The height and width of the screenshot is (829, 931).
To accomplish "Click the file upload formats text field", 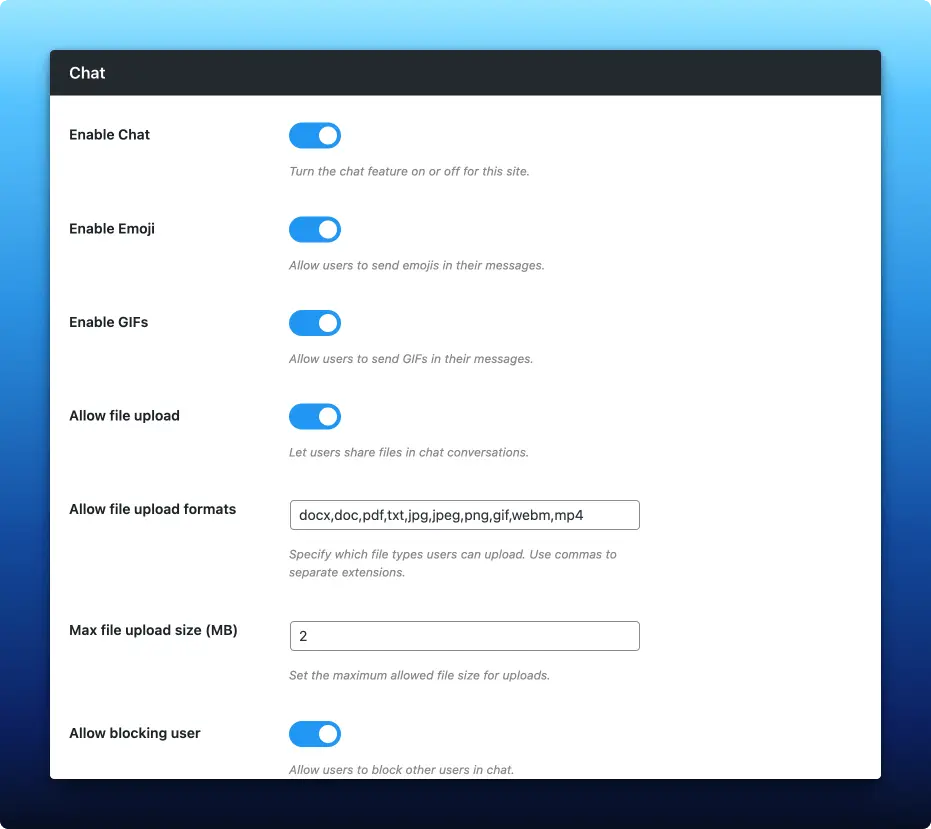I will point(464,515).
